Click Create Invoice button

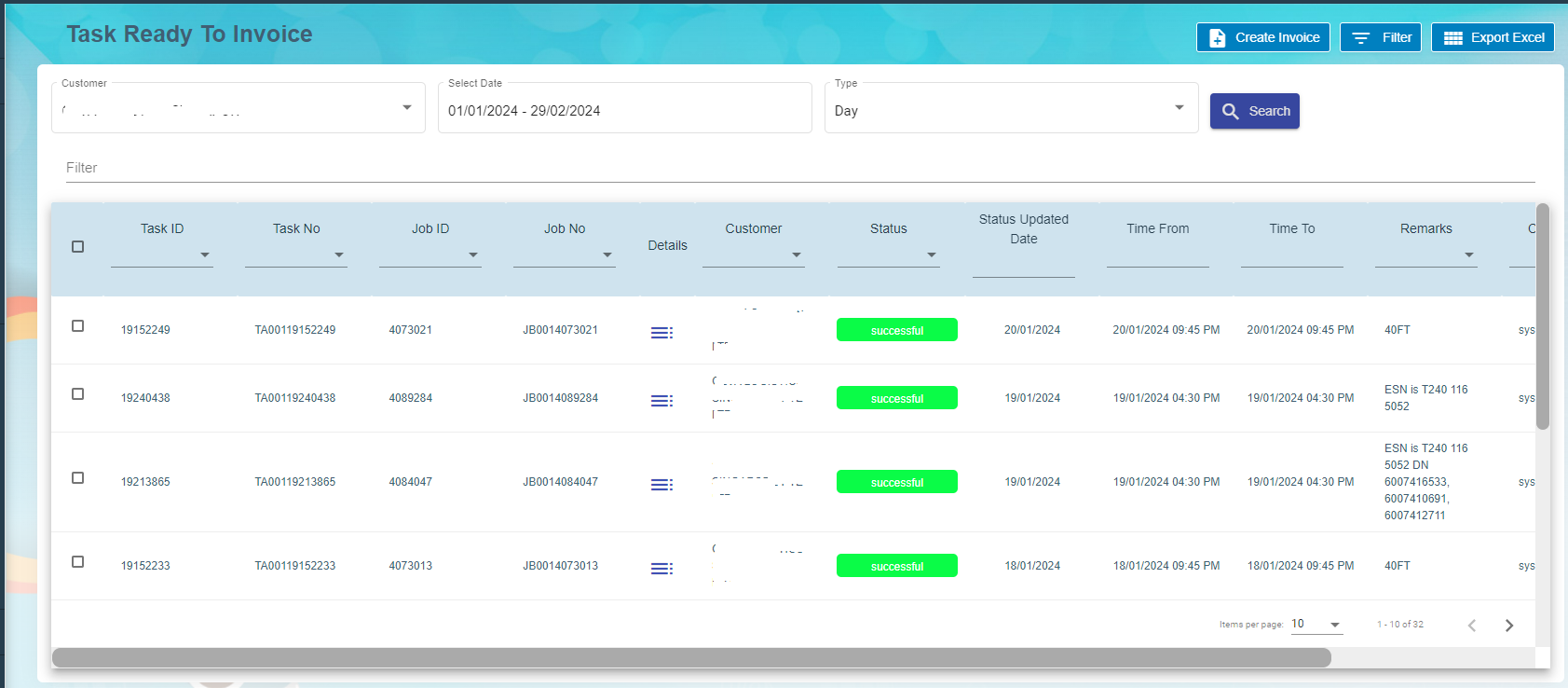click(x=1262, y=37)
